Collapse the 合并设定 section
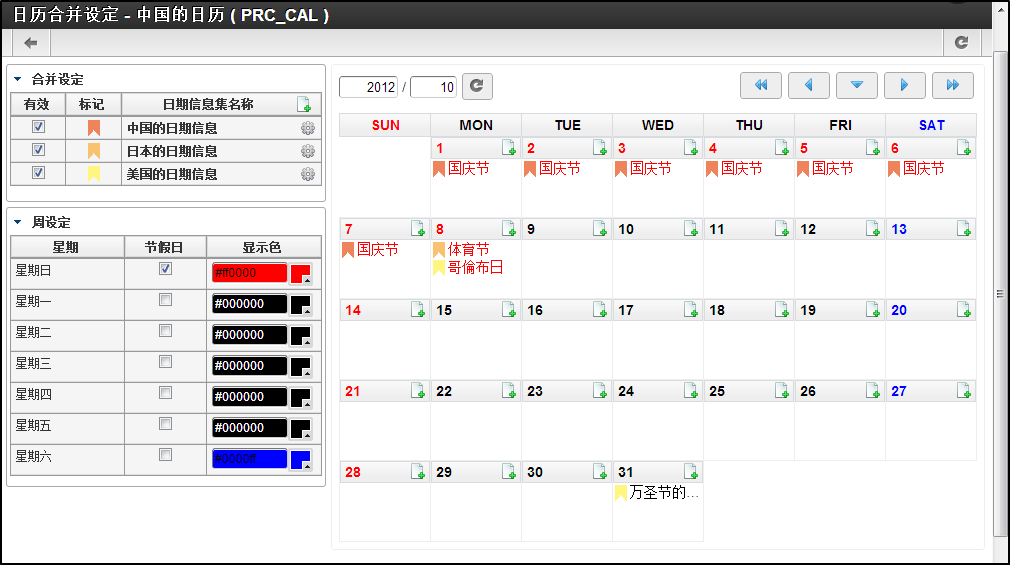 point(17,79)
